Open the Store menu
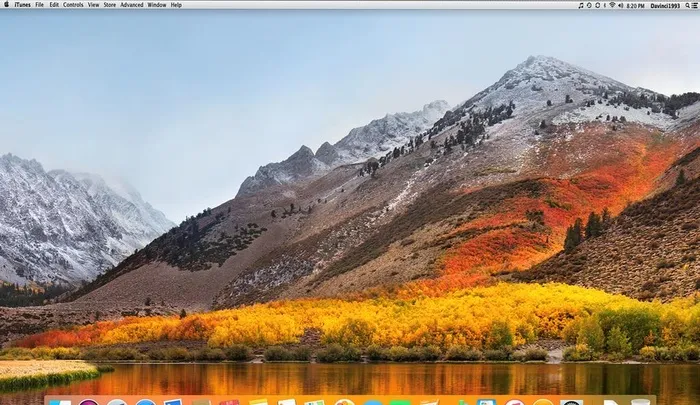700x405 pixels. 110,5
